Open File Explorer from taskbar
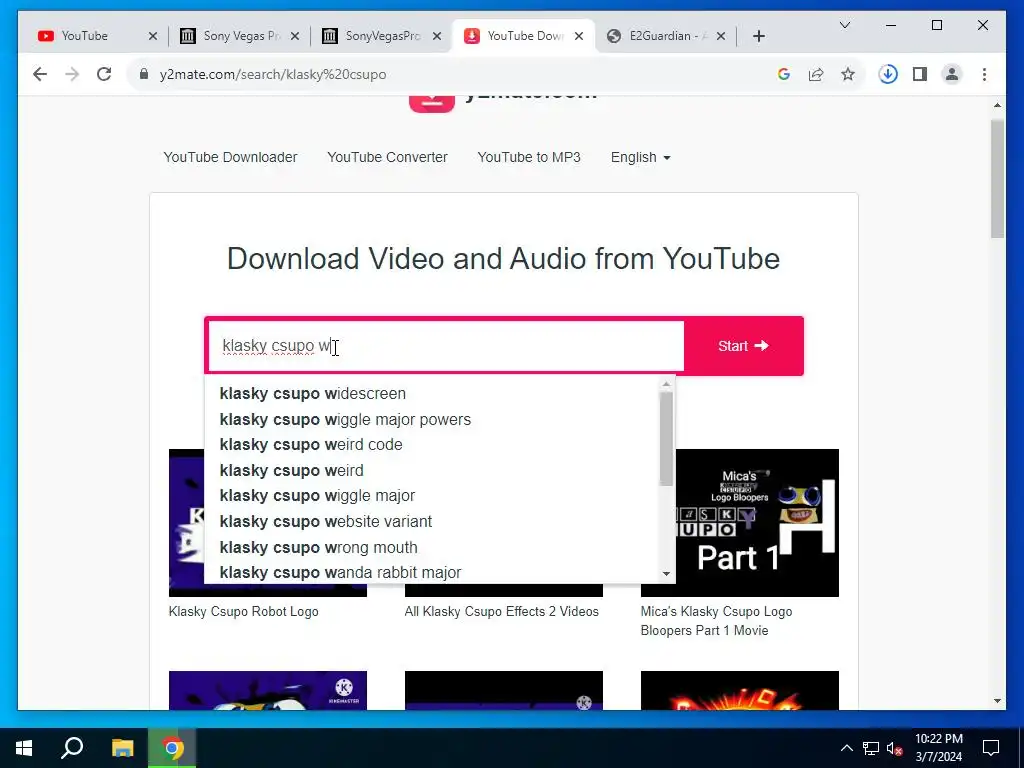This screenshot has height=768, width=1024. point(122,748)
